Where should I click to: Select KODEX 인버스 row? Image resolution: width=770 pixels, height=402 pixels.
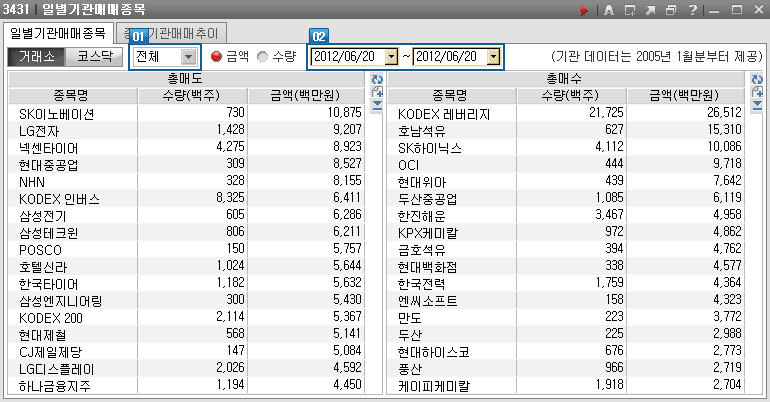[187, 198]
